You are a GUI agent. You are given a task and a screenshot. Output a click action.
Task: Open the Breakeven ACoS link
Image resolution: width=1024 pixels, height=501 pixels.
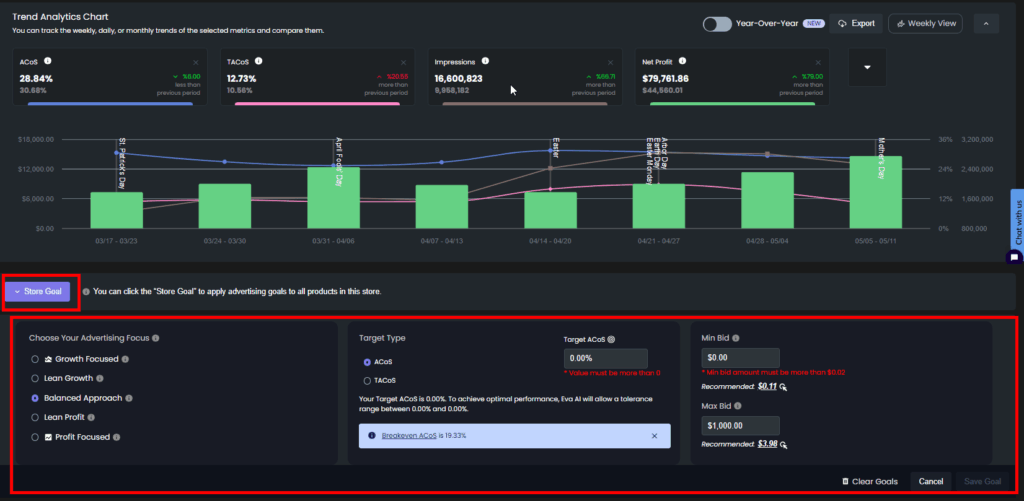click(409, 436)
